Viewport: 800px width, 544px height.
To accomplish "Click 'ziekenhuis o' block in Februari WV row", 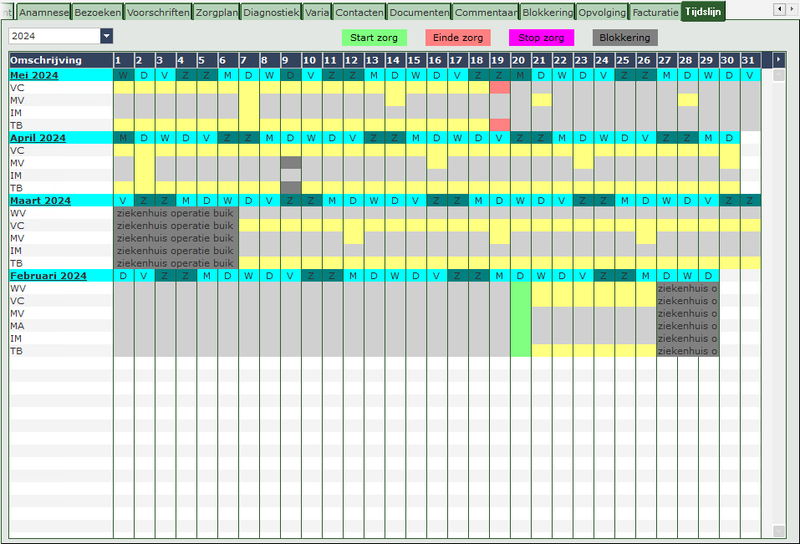I will tap(688, 288).
